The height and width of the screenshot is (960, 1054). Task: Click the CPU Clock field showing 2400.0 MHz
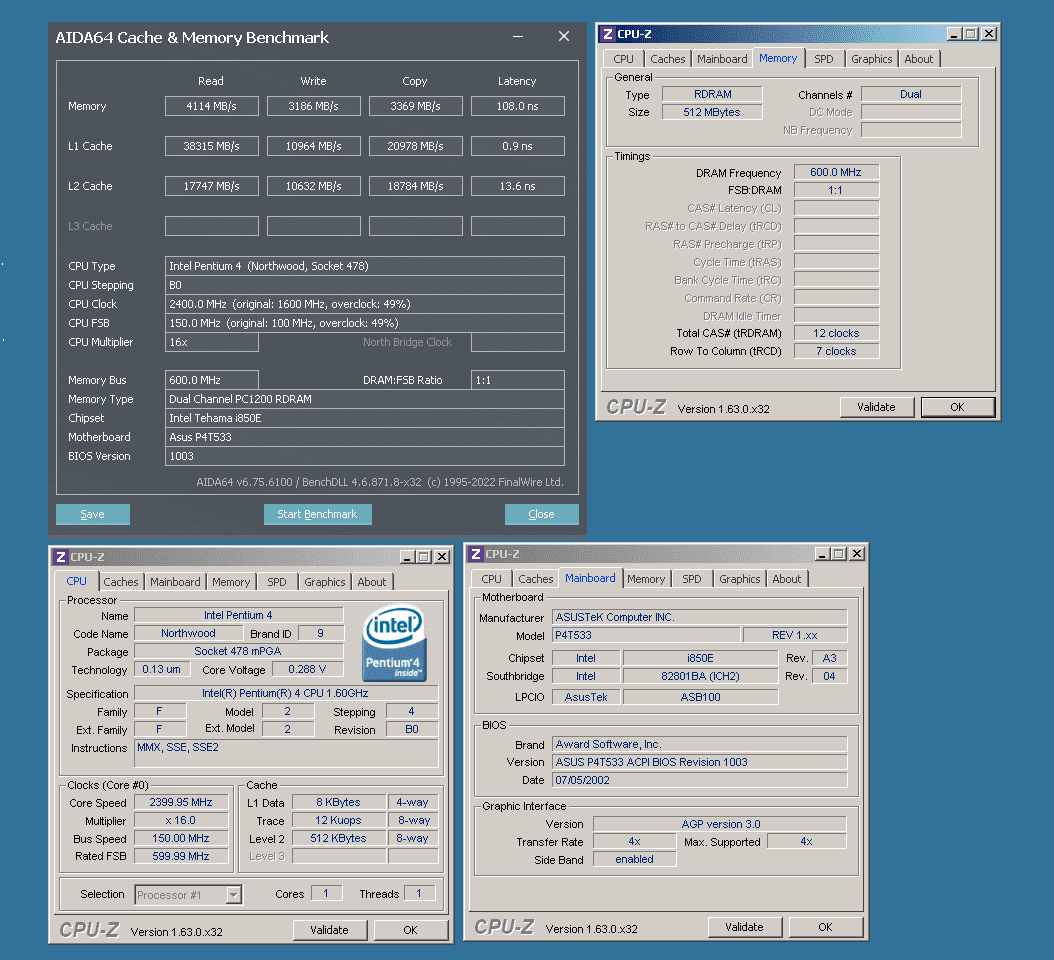pos(364,305)
